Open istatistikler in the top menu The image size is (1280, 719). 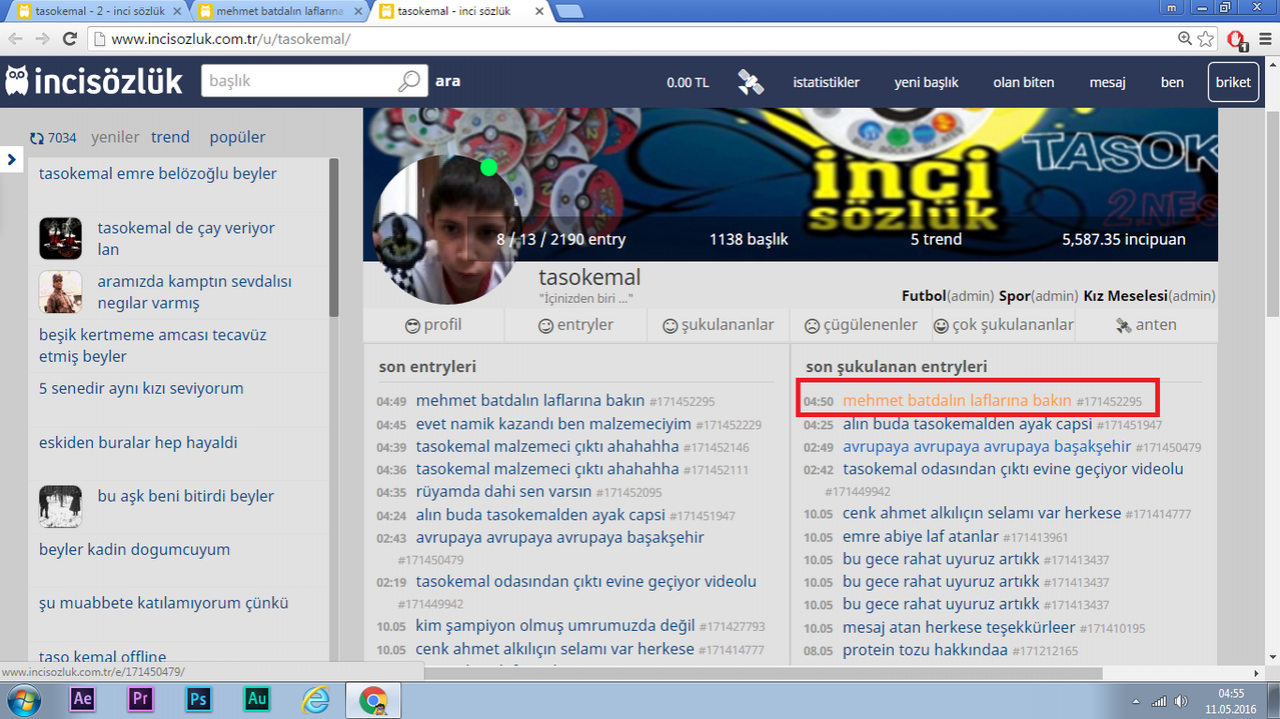pyautogui.click(x=826, y=82)
